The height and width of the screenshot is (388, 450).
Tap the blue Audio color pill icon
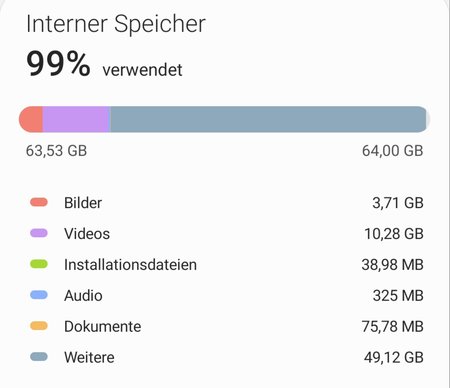pos(39,295)
